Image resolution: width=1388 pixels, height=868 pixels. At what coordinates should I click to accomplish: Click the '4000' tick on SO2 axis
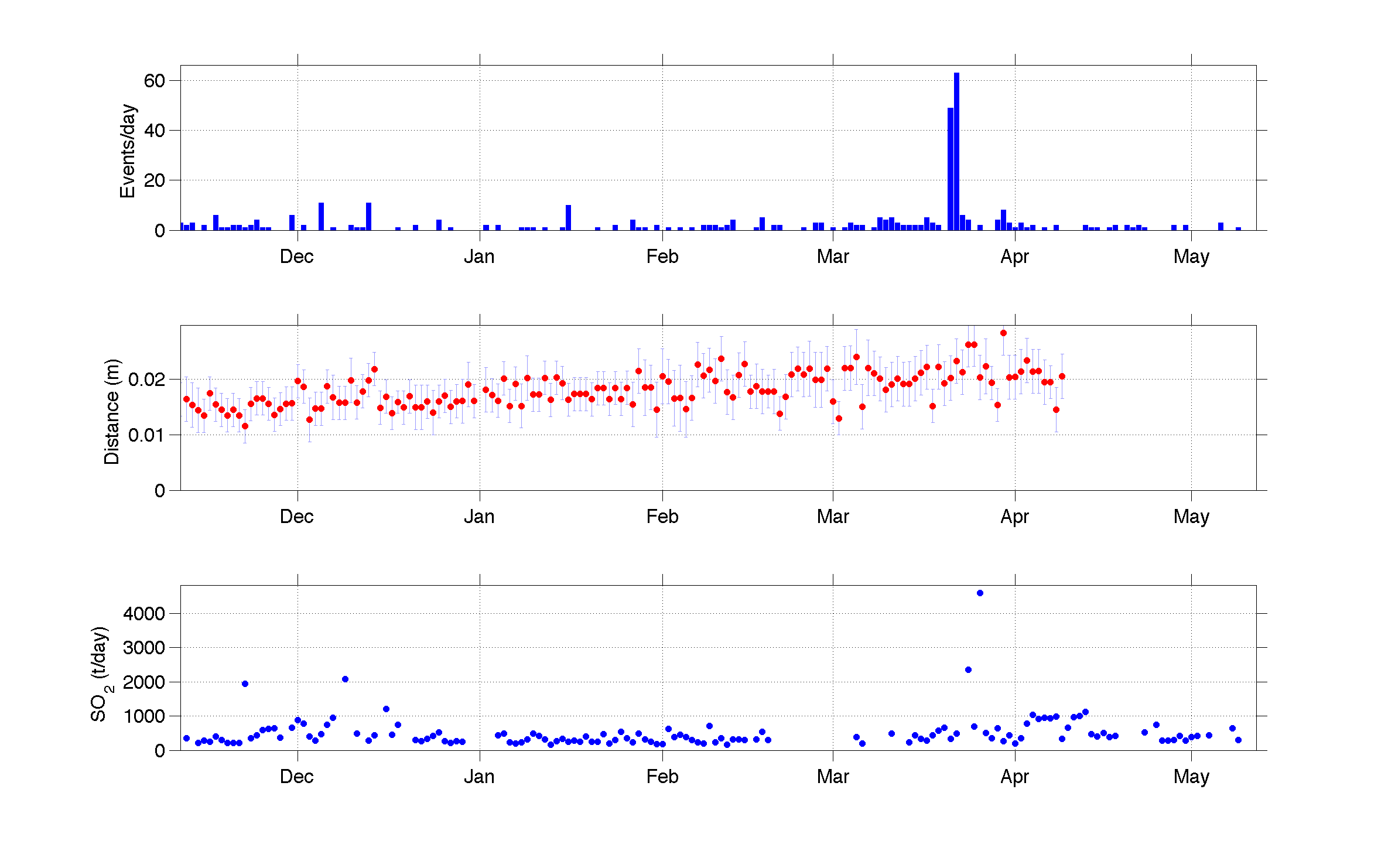click(144, 614)
